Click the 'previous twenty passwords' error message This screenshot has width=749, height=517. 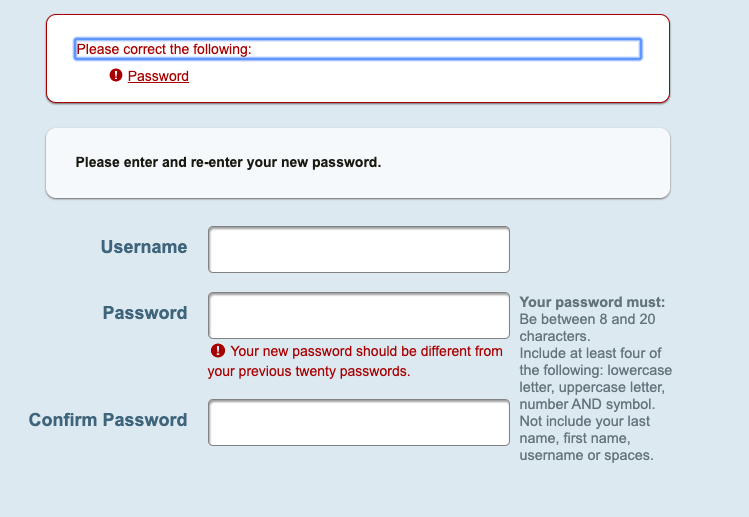309,371
